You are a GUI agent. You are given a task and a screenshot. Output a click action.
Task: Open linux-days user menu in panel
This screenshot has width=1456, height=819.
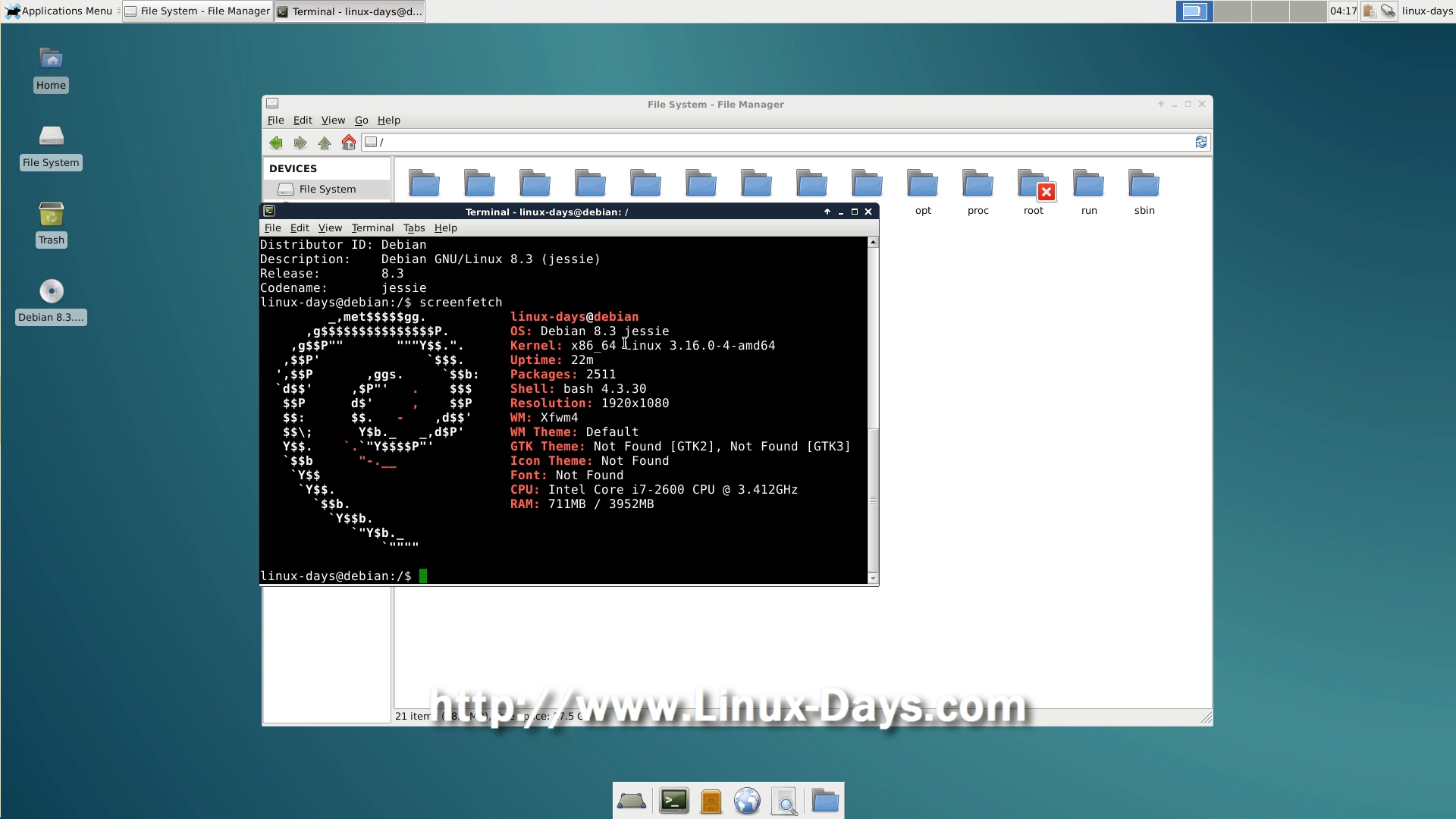1427,11
